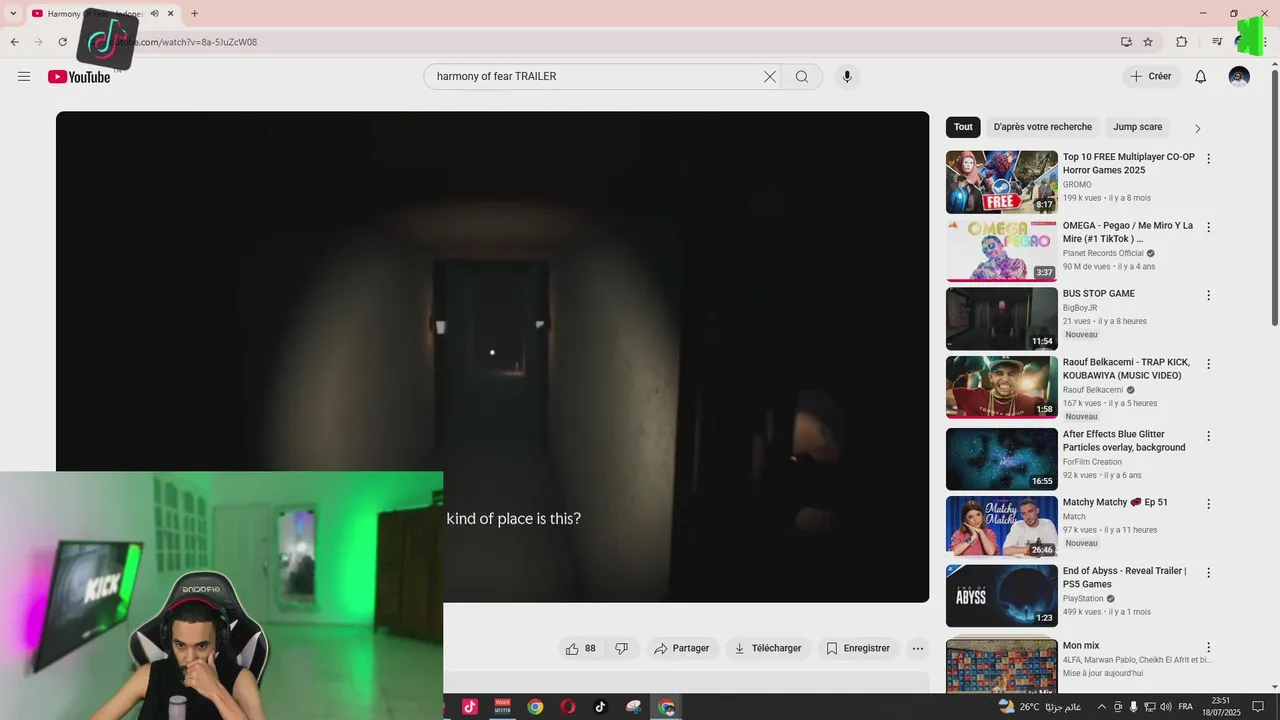Show hidden system tray icons

(1102, 707)
